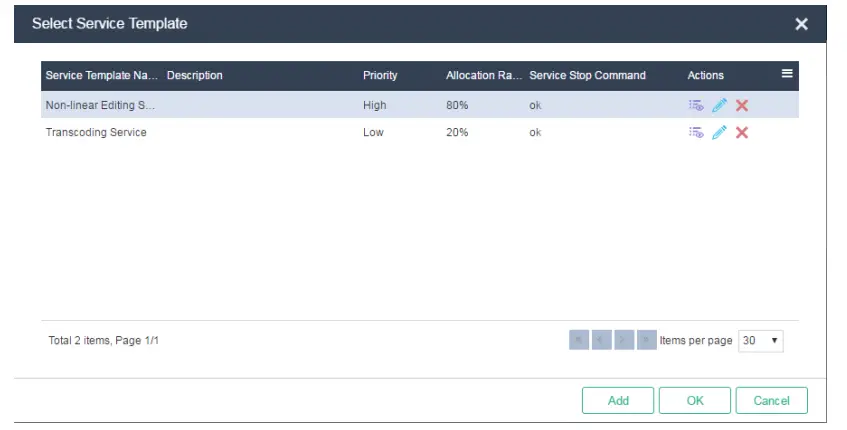Click the ok stop command in Transcoding row
The width and height of the screenshot is (847, 430).
coord(535,132)
